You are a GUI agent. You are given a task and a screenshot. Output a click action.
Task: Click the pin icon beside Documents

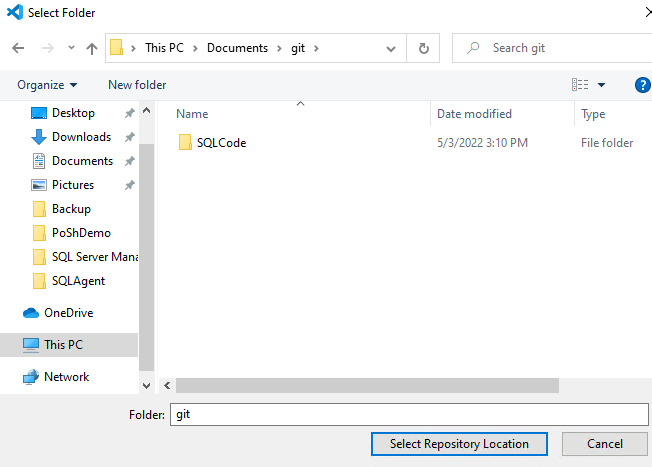[x=130, y=161]
